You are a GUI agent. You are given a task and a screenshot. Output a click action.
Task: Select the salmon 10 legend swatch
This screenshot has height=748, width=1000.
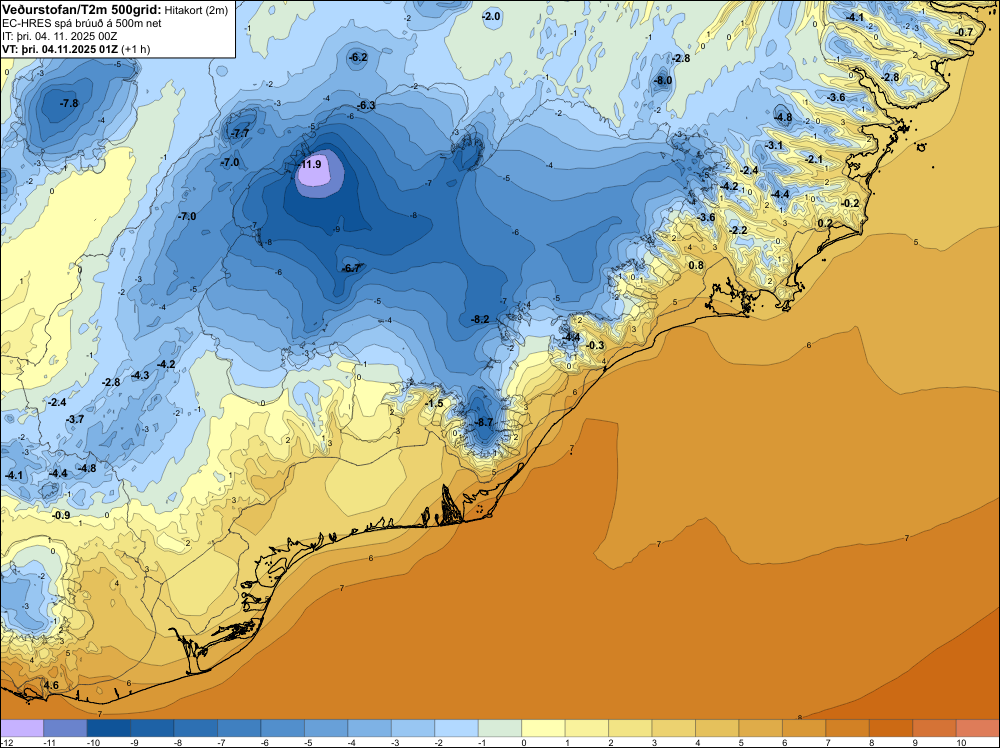(x=978, y=728)
